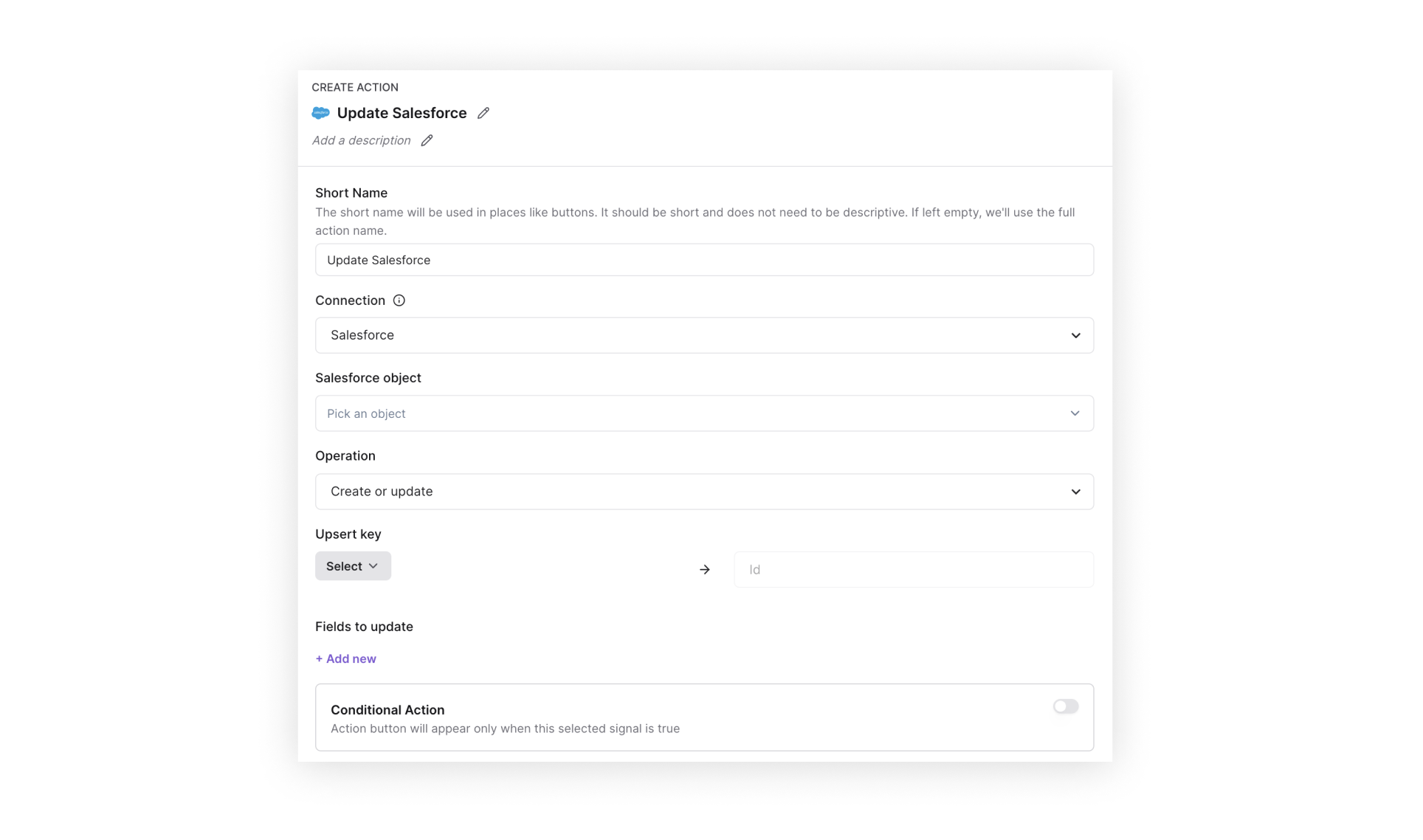Click the Short Name input field
Screen dimensions: 1423x840
click(703, 260)
